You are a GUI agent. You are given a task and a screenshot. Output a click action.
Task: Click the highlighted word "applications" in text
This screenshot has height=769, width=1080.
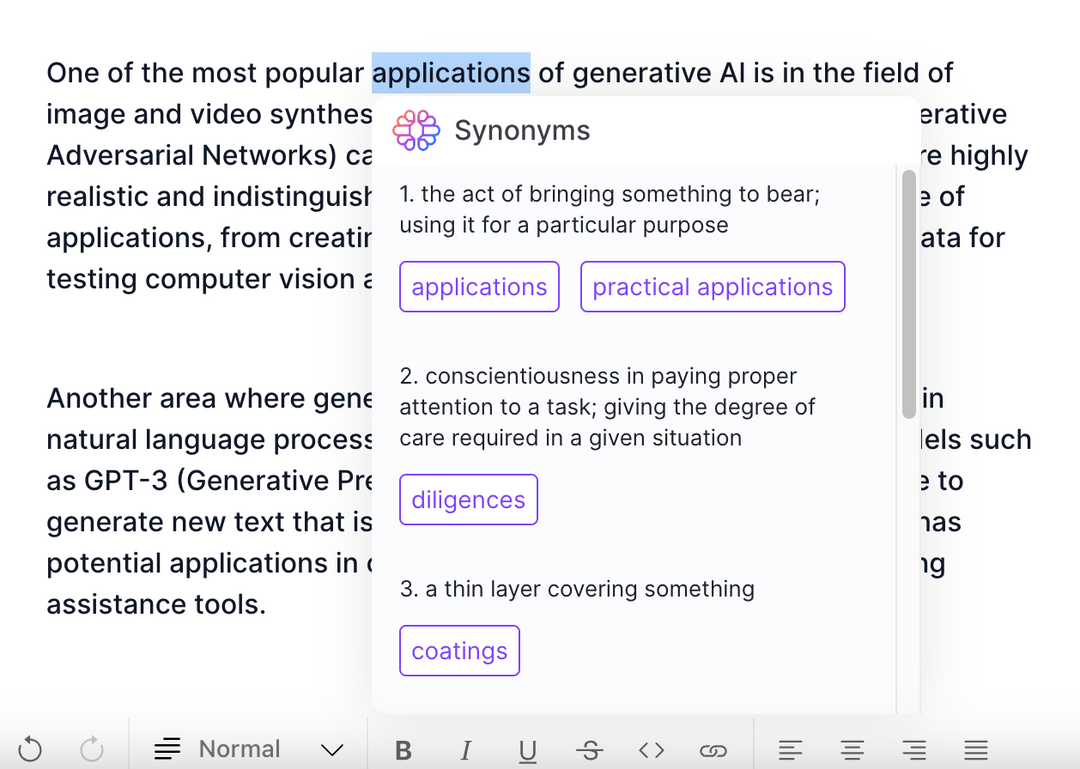point(452,72)
